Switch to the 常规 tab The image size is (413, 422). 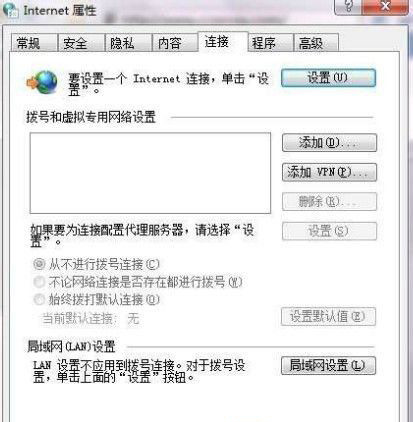point(33,43)
